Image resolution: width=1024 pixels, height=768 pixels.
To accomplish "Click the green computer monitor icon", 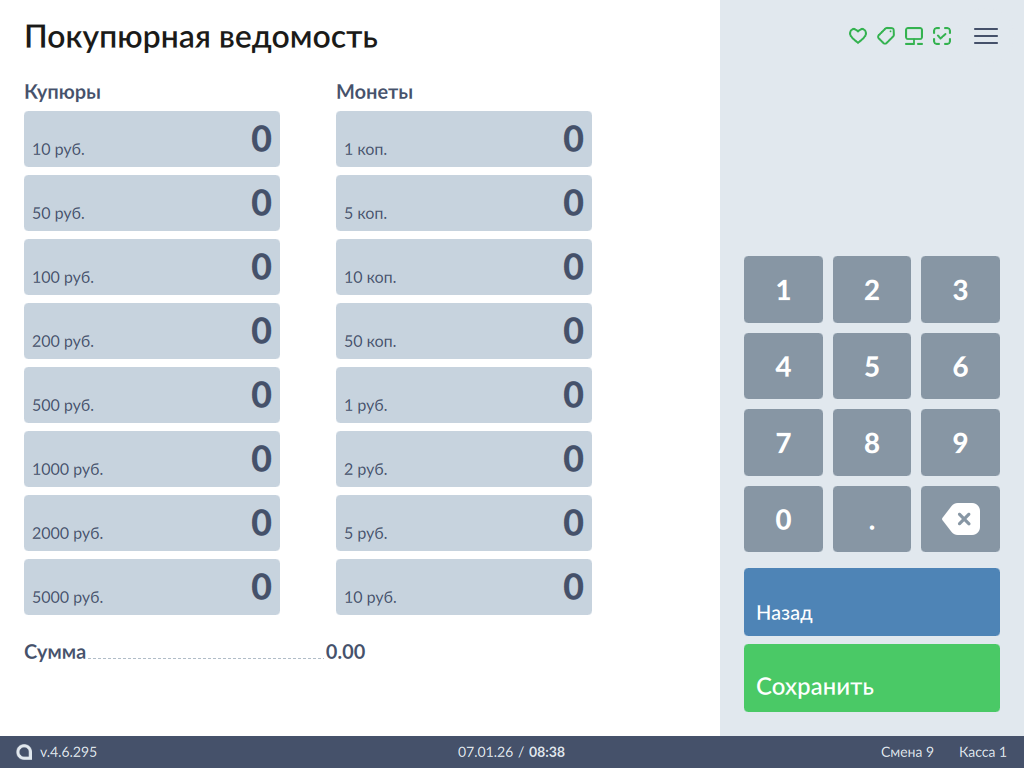I will [x=913, y=36].
